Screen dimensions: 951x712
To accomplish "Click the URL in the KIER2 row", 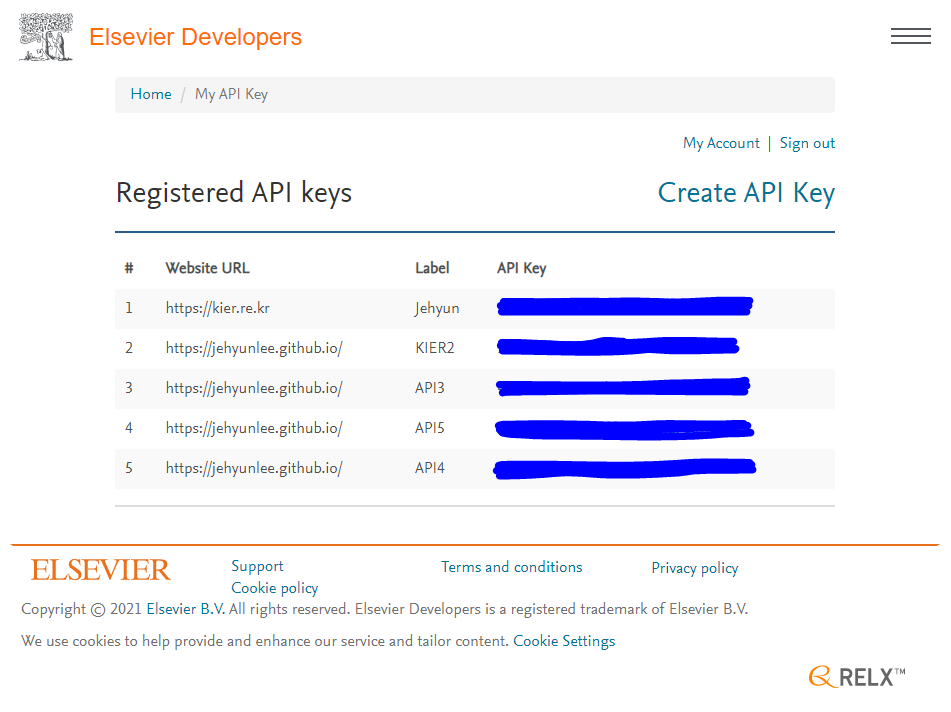I will (x=254, y=348).
